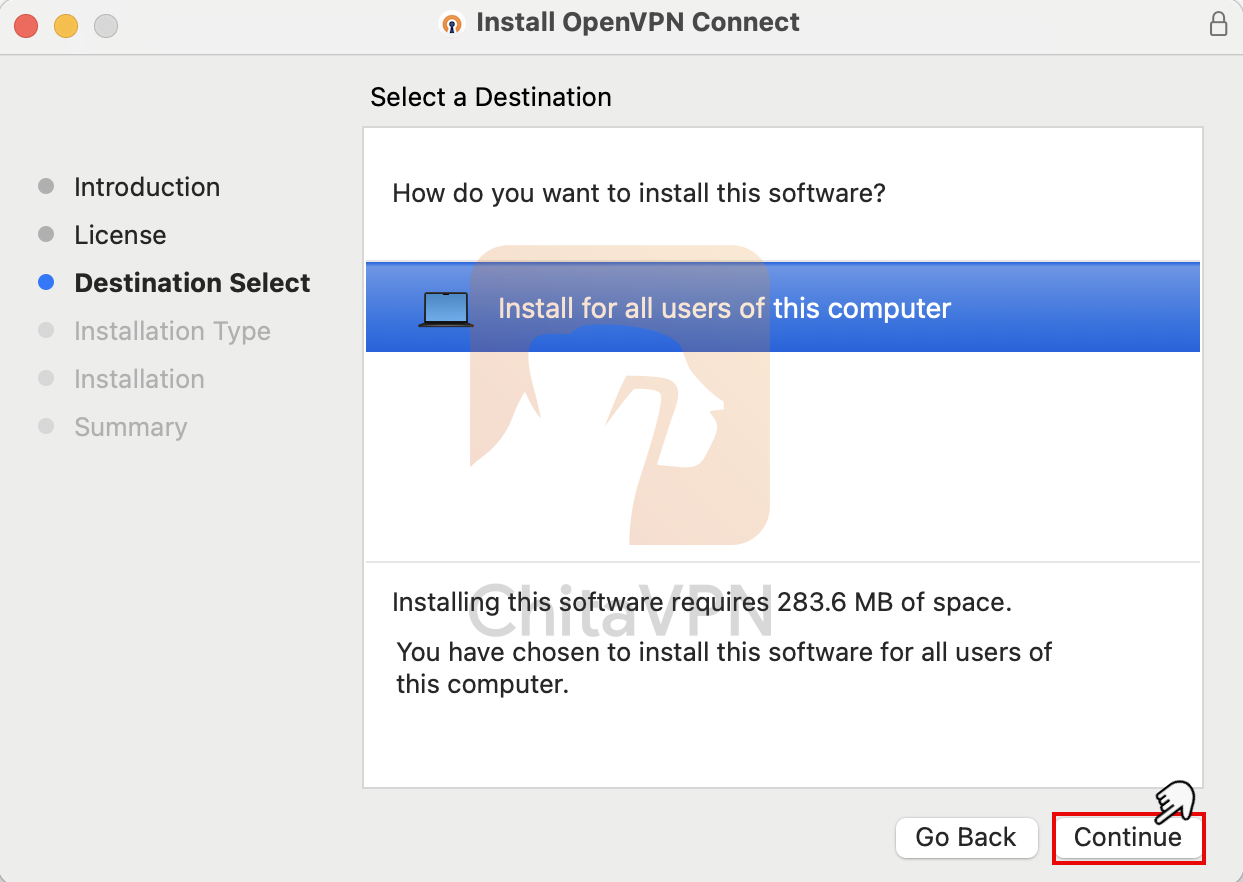
Task: Select the Destination Select step label
Action: (x=192, y=283)
